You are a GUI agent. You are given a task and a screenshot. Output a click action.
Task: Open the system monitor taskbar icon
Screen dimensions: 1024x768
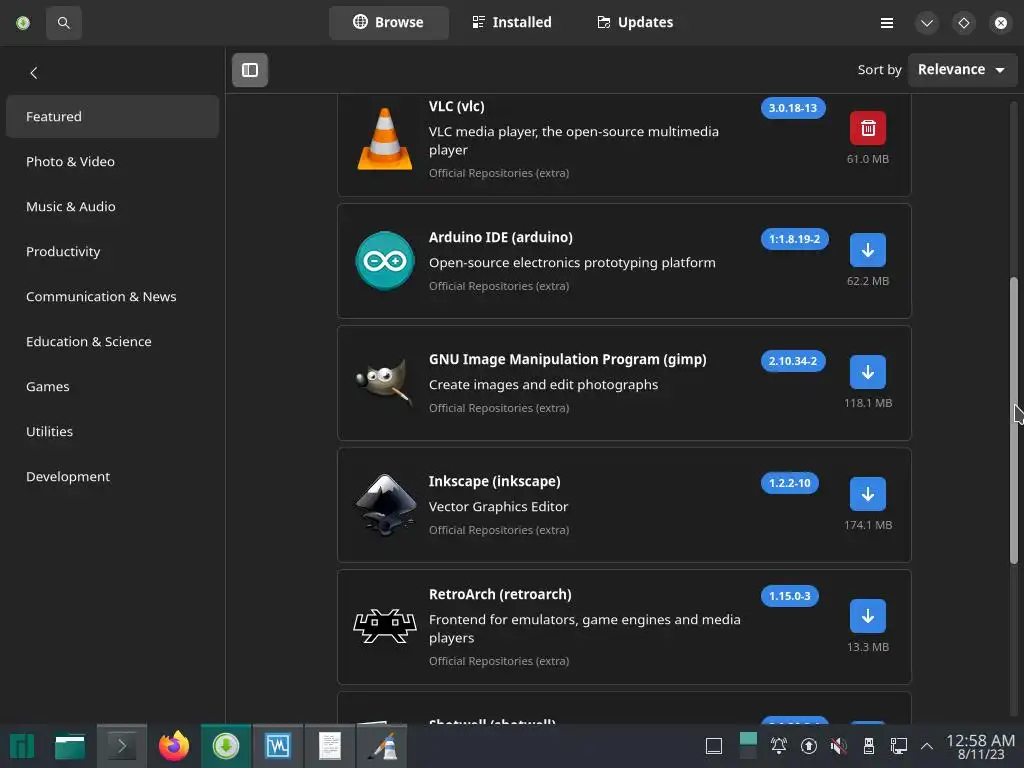click(x=278, y=746)
